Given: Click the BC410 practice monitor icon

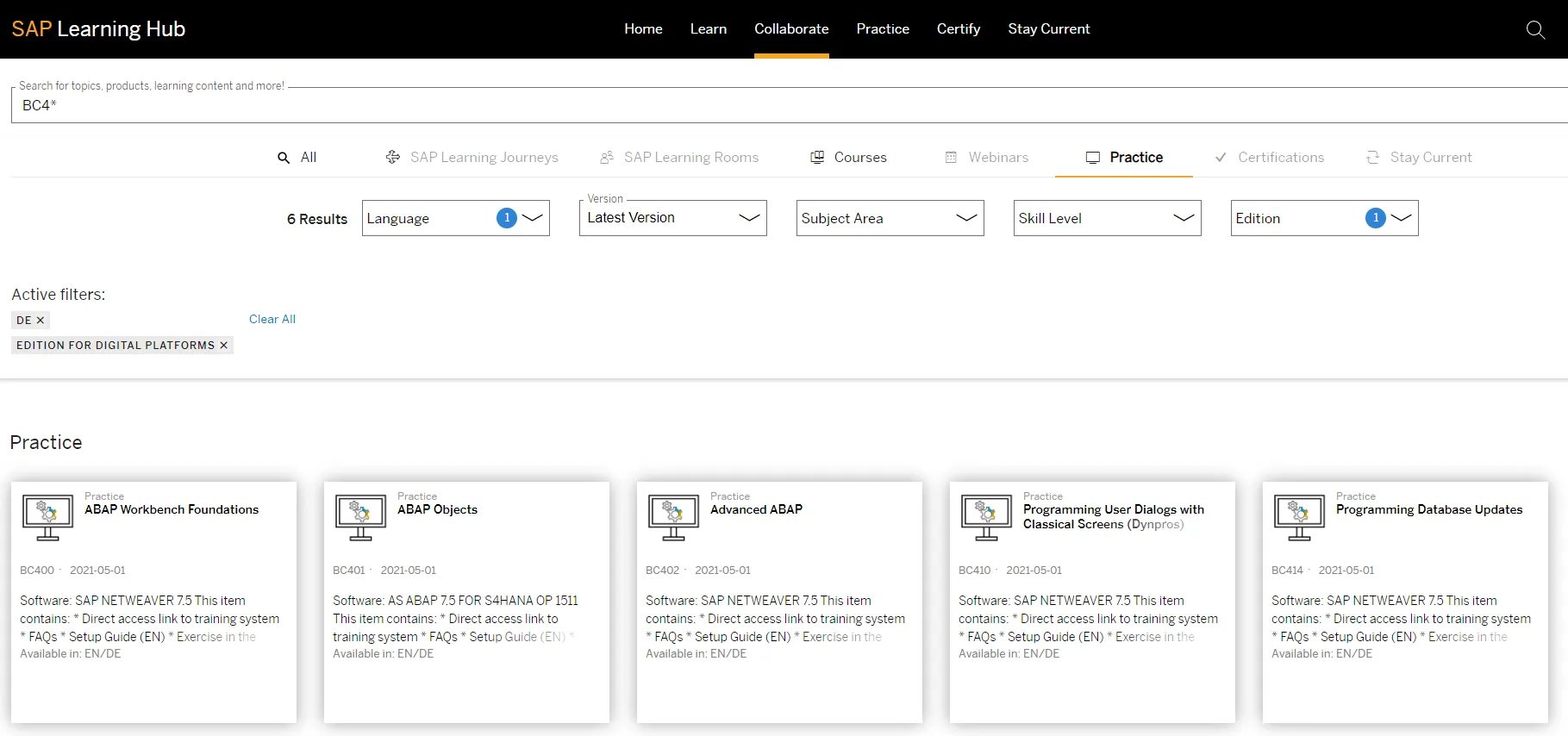Looking at the screenshot, I should point(986,517).
